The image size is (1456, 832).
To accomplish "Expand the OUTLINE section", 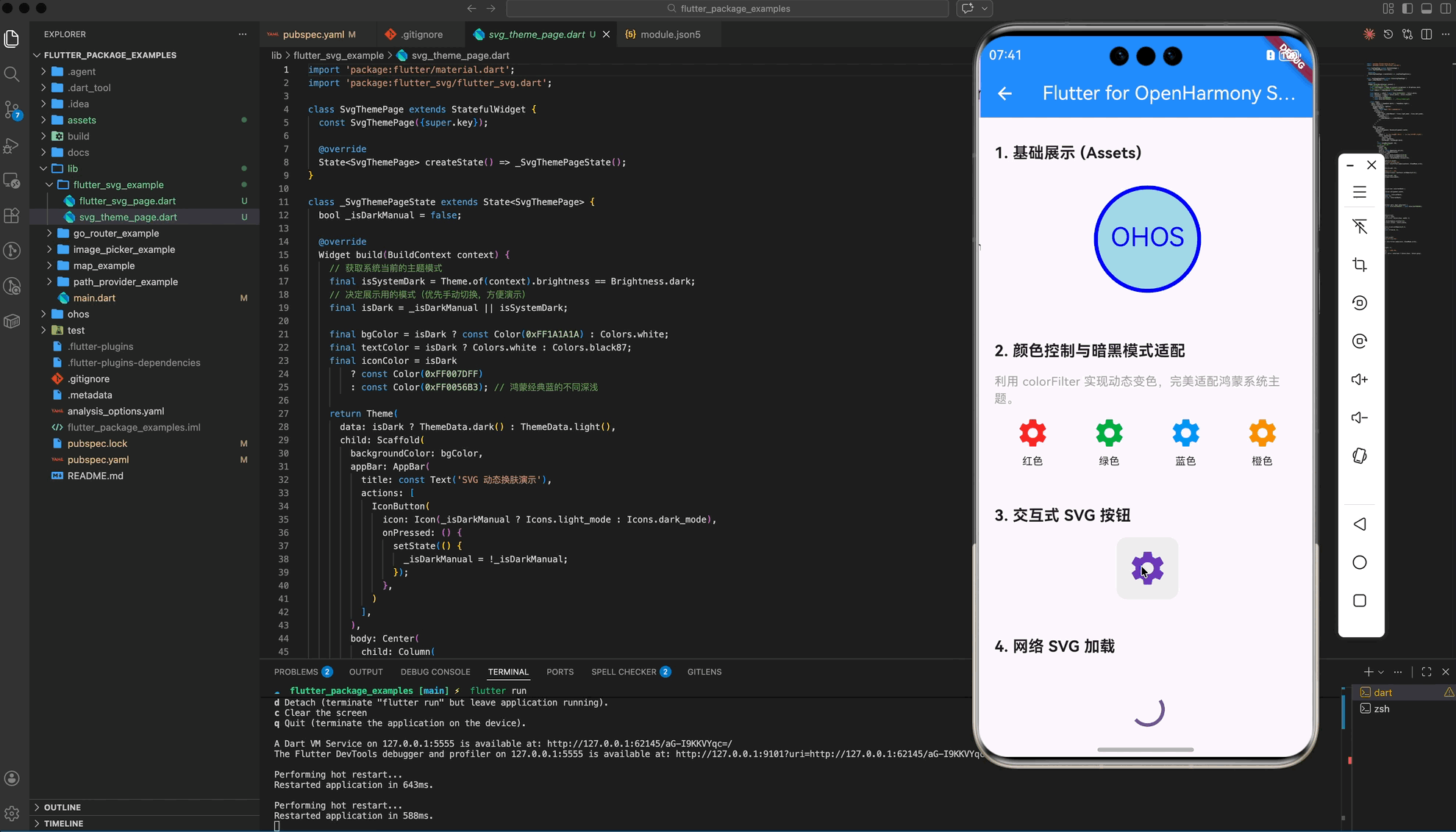I will pos(62,807).
